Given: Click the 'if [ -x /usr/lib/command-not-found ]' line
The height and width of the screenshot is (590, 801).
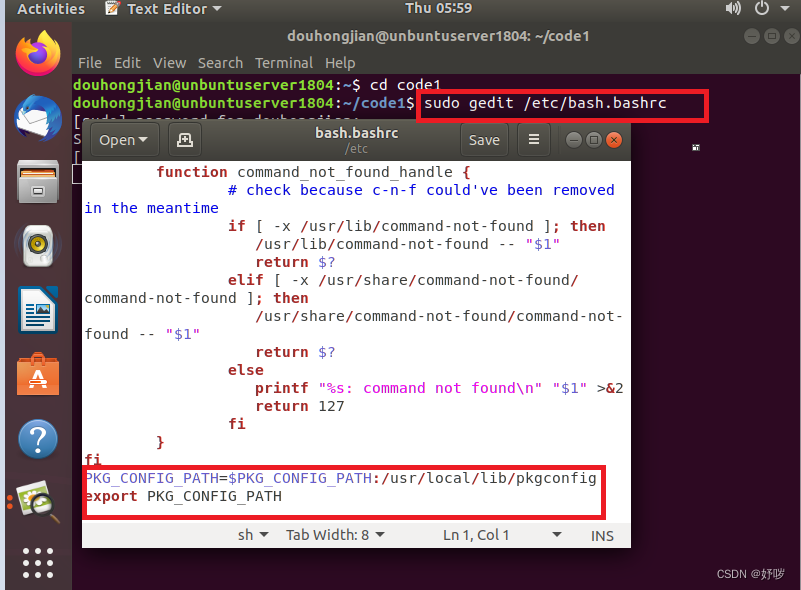Looking at the screenshot, I should pos(416,226).
